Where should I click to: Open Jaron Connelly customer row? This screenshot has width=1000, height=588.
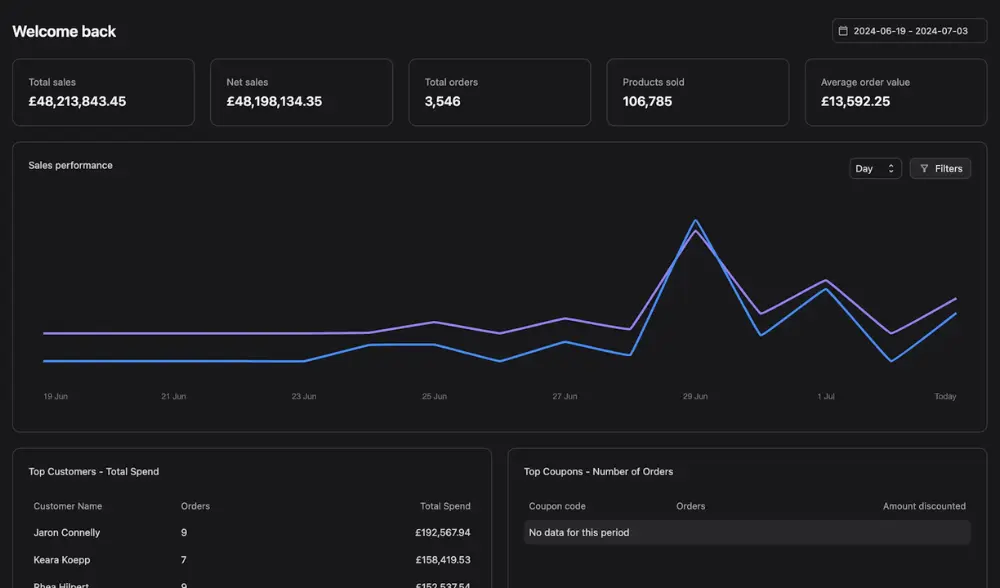click(67, 533)
